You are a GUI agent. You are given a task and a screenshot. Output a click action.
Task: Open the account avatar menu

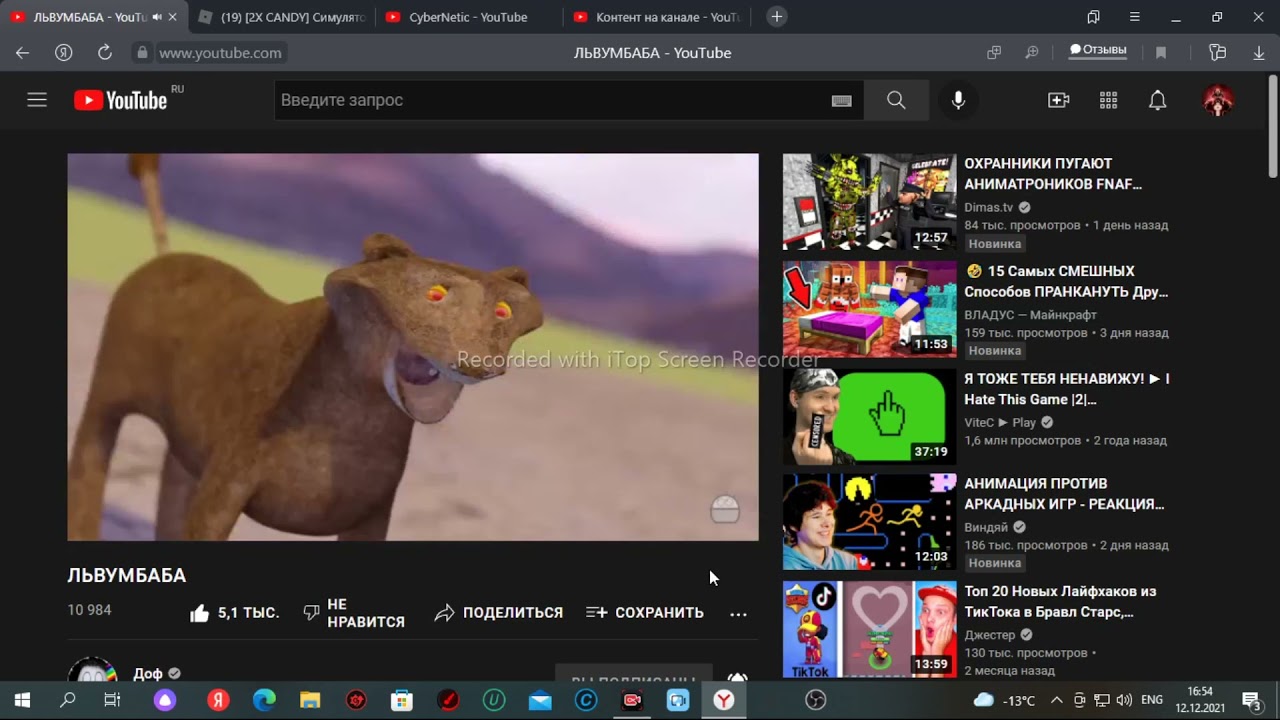coord(1218,100)
